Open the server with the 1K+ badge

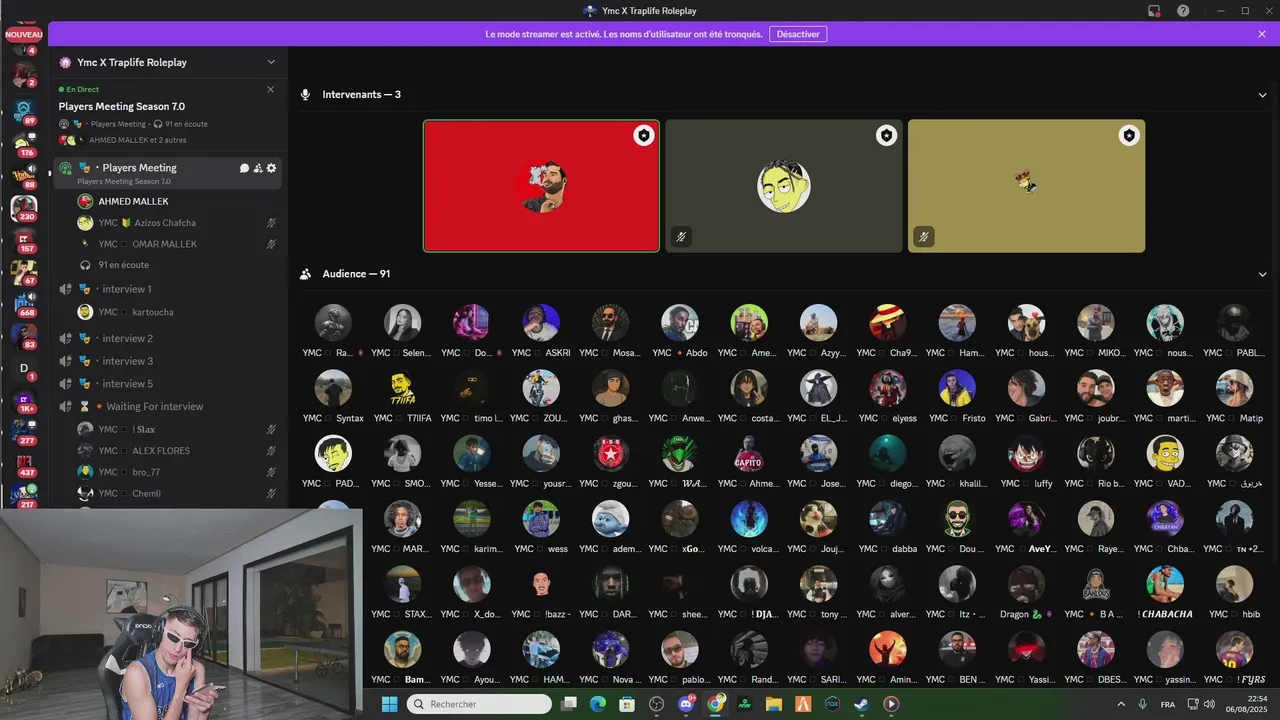coord(23,400)
